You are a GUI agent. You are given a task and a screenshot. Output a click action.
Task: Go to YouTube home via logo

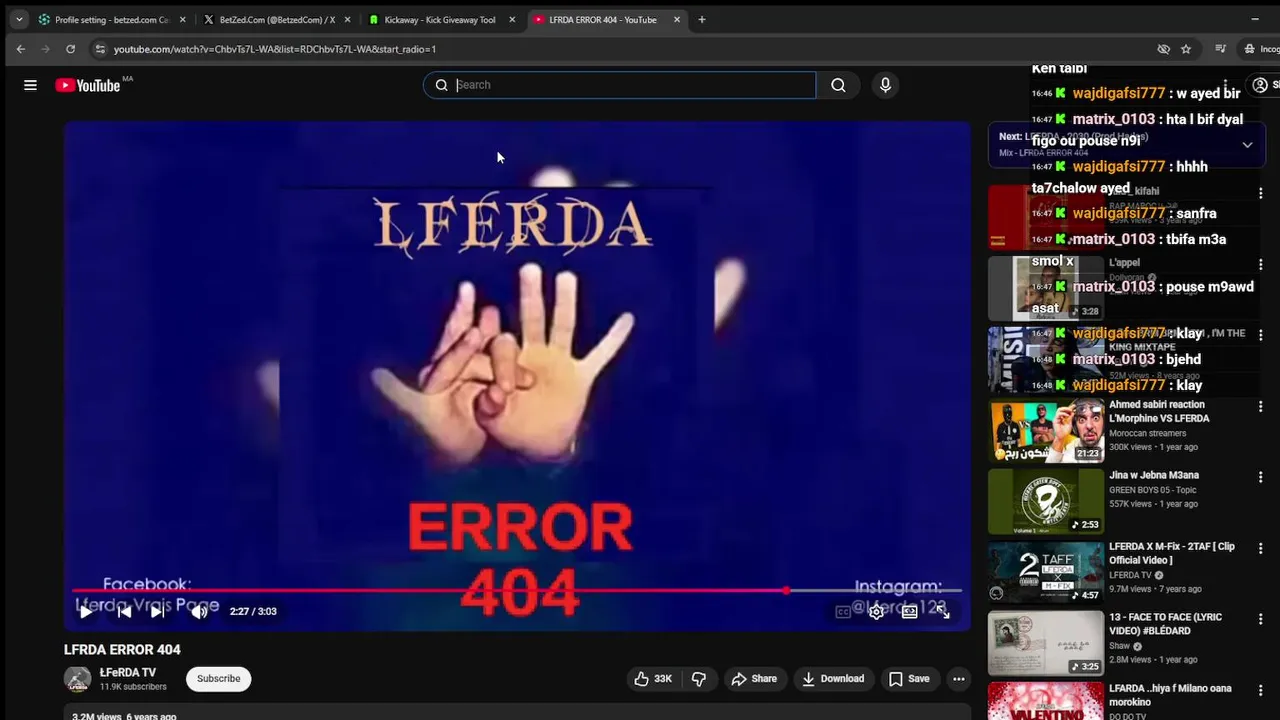click(88, 85)
